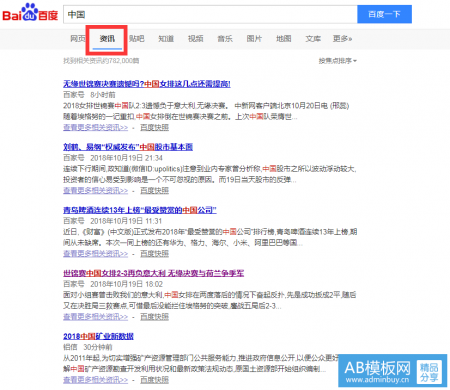
Task: Click the search box containing 中国
Action: point(210,14)
